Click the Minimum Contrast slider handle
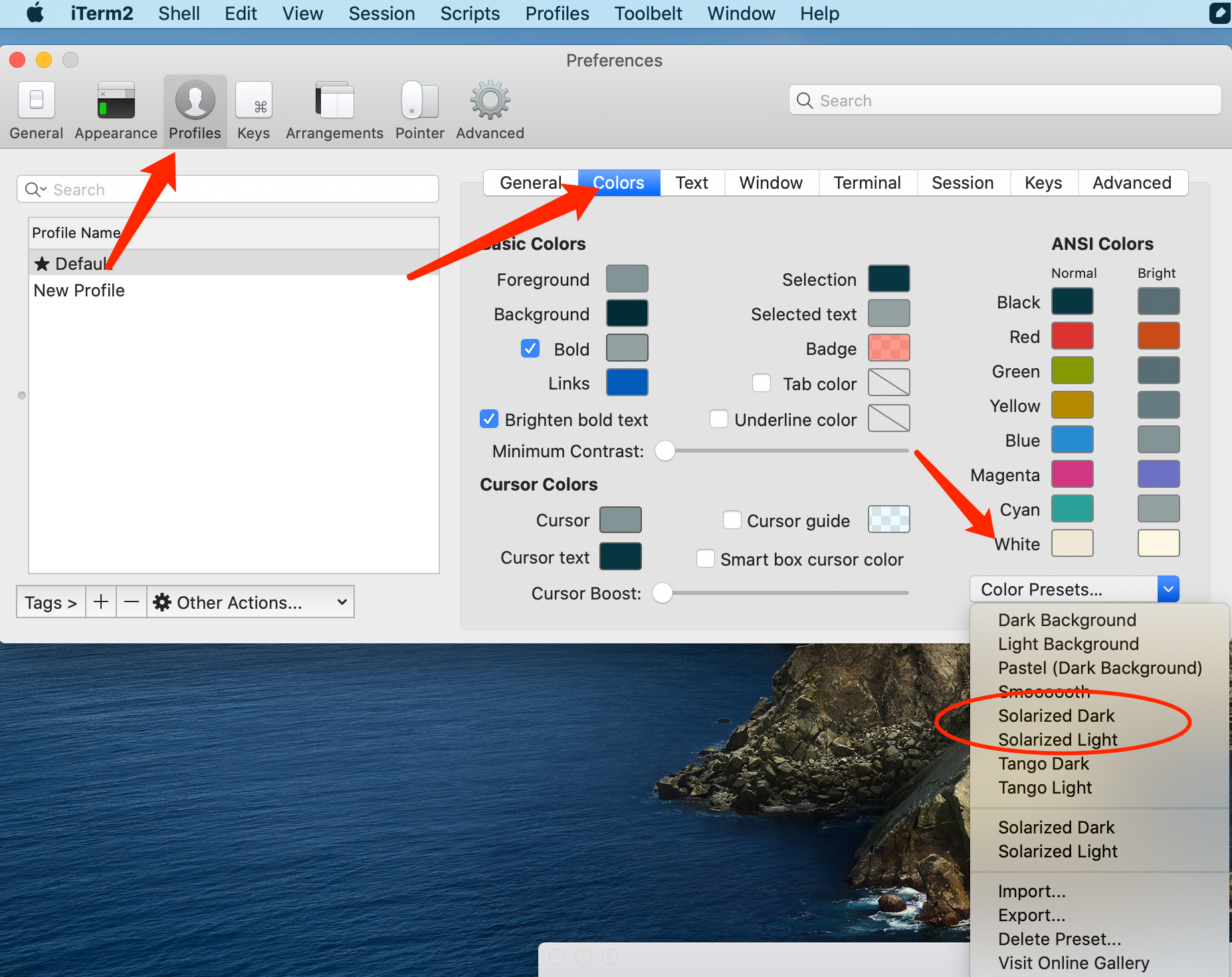 pos(665,451)
